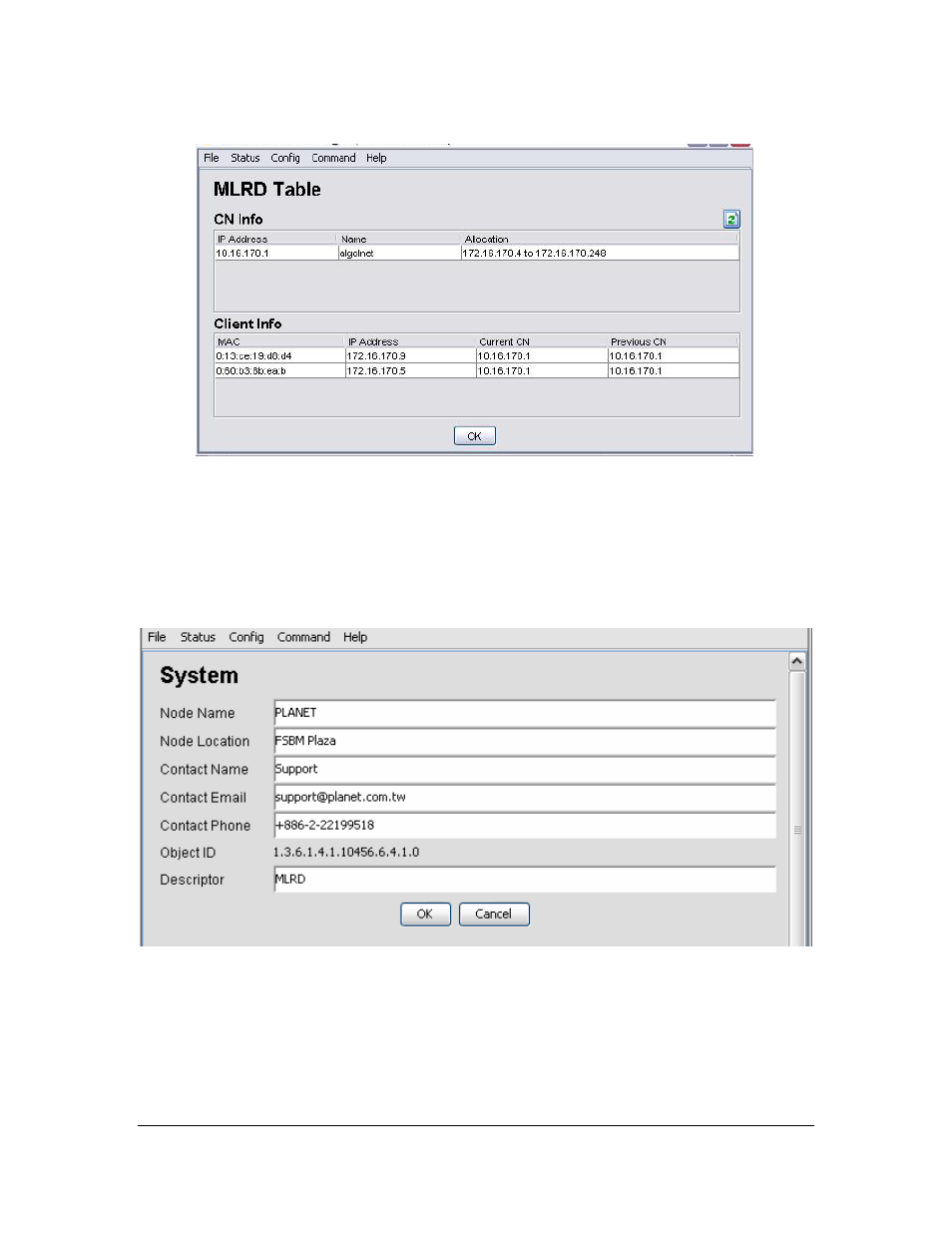Click OK in the System window
Screen dimensions: 952x1233
[425, 914]
